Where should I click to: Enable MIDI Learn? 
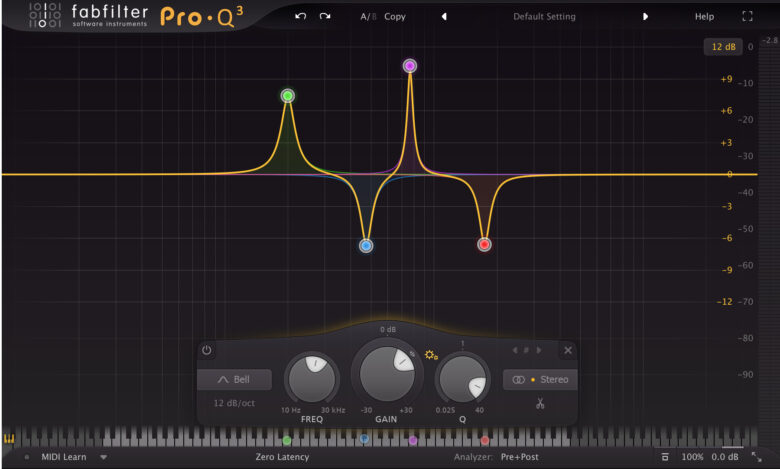point(64,457)
